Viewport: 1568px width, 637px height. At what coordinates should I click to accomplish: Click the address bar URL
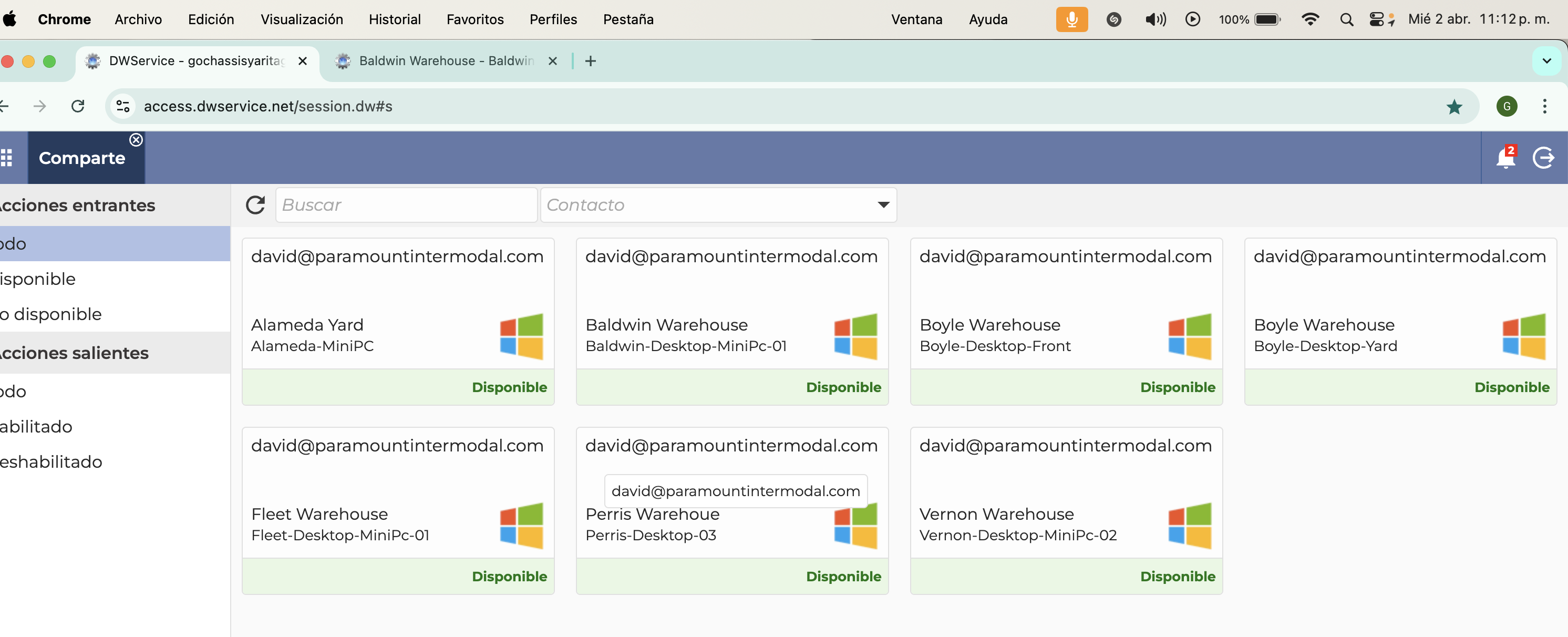pyautogui.click(x=268, y=107)
